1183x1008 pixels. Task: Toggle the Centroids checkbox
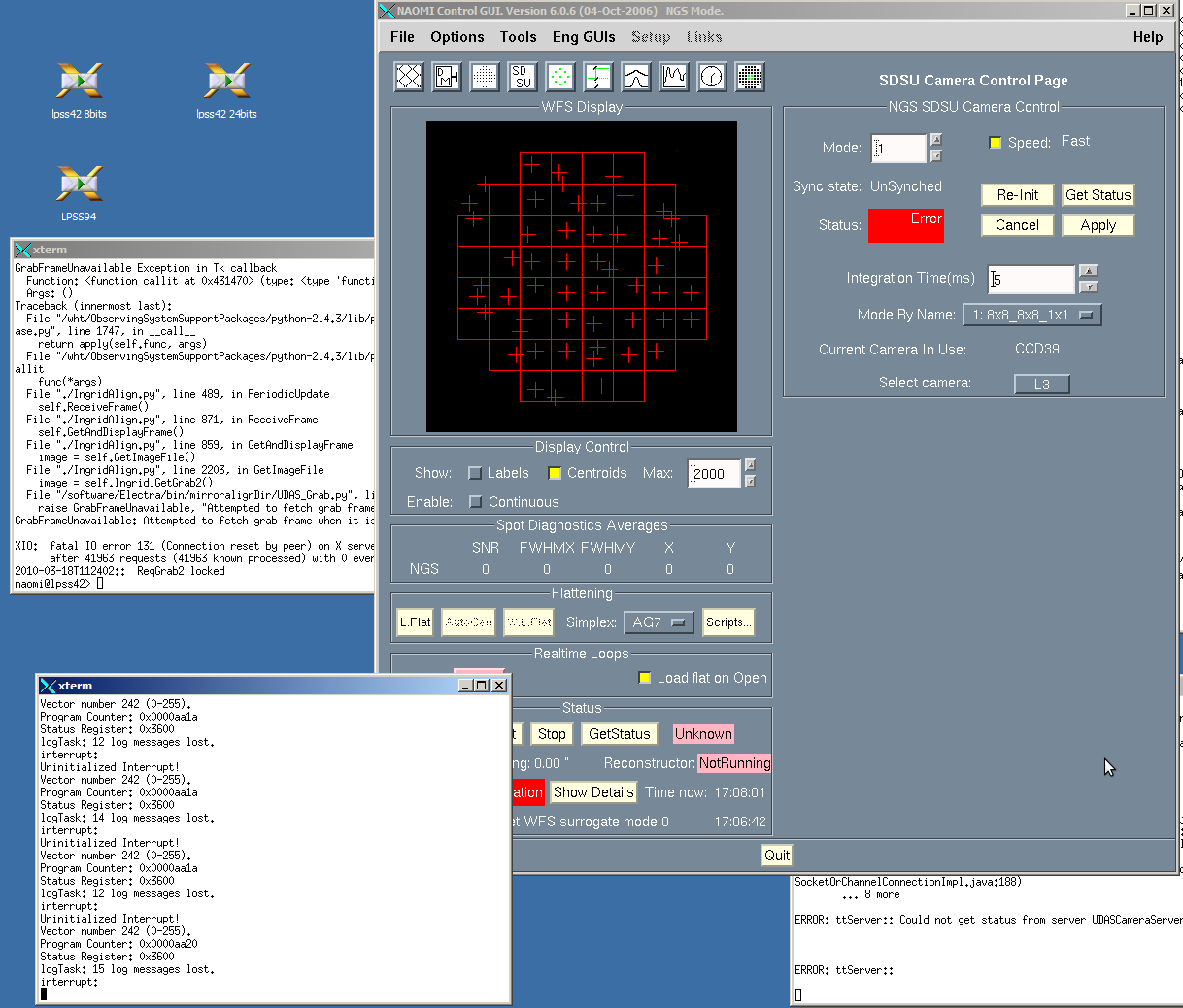[x=555, y=473]
